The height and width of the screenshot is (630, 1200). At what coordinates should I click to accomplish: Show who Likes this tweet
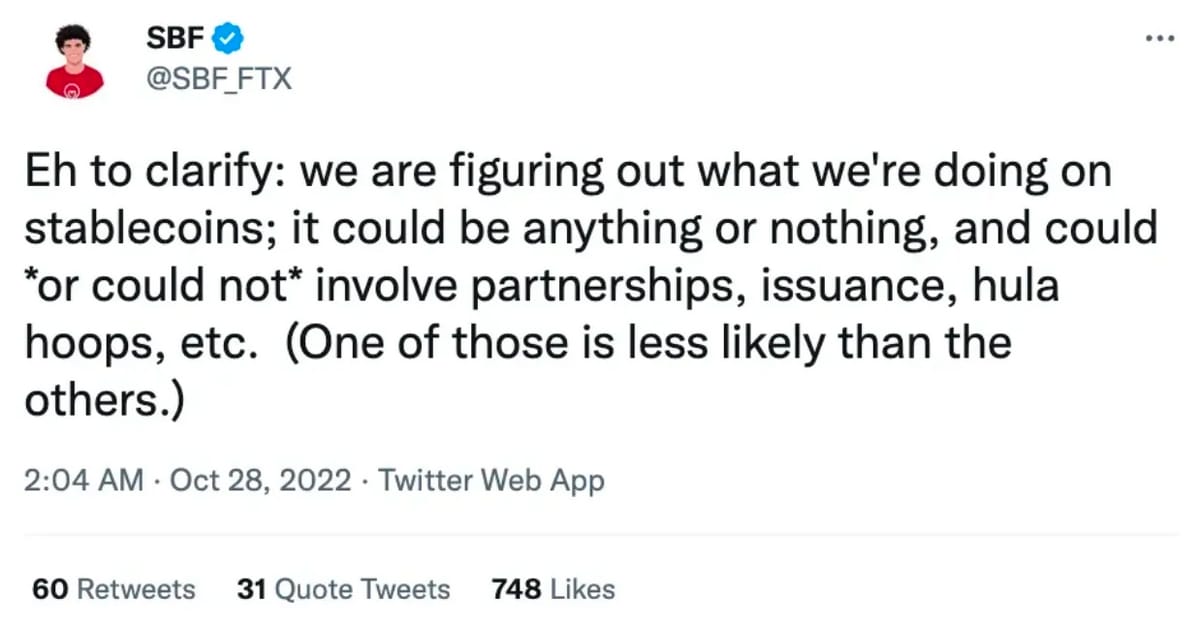pos(553,589)
